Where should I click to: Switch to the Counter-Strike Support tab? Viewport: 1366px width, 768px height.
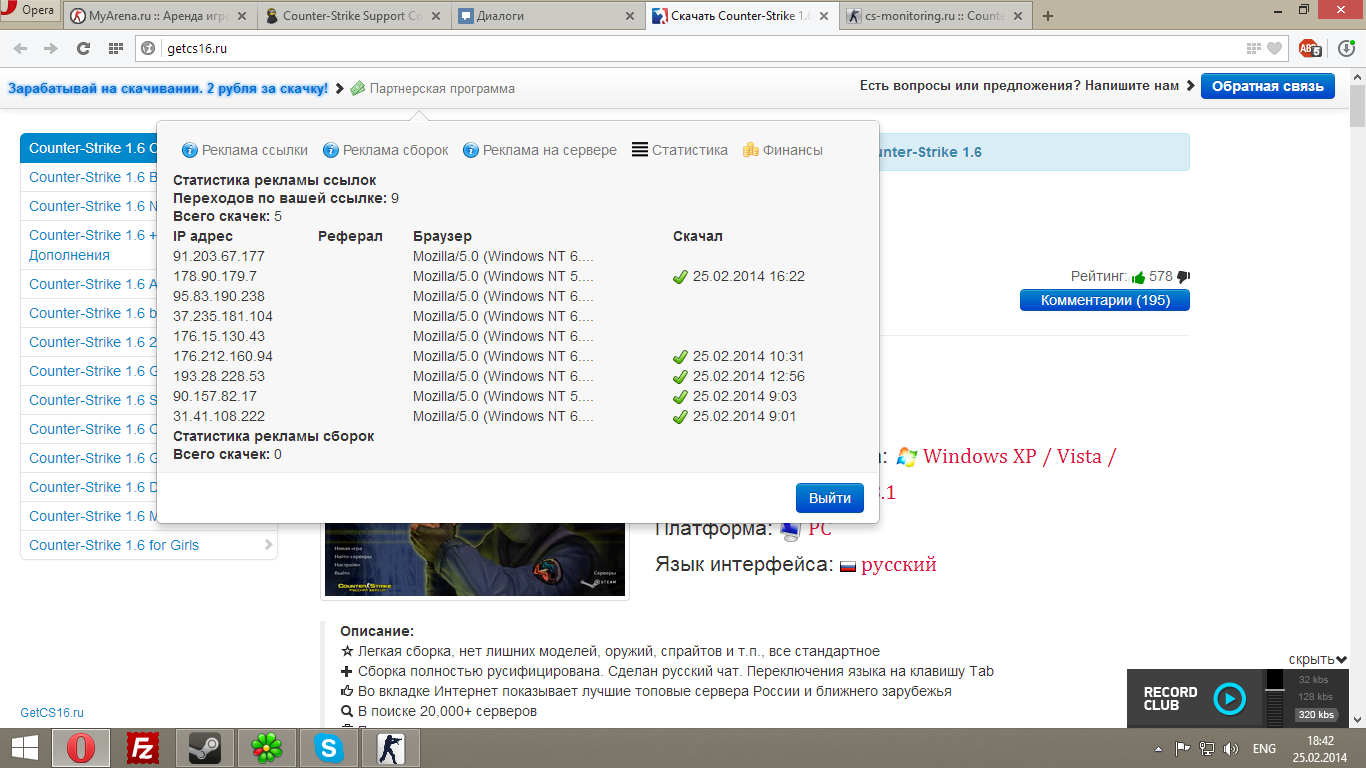(354, 16)
